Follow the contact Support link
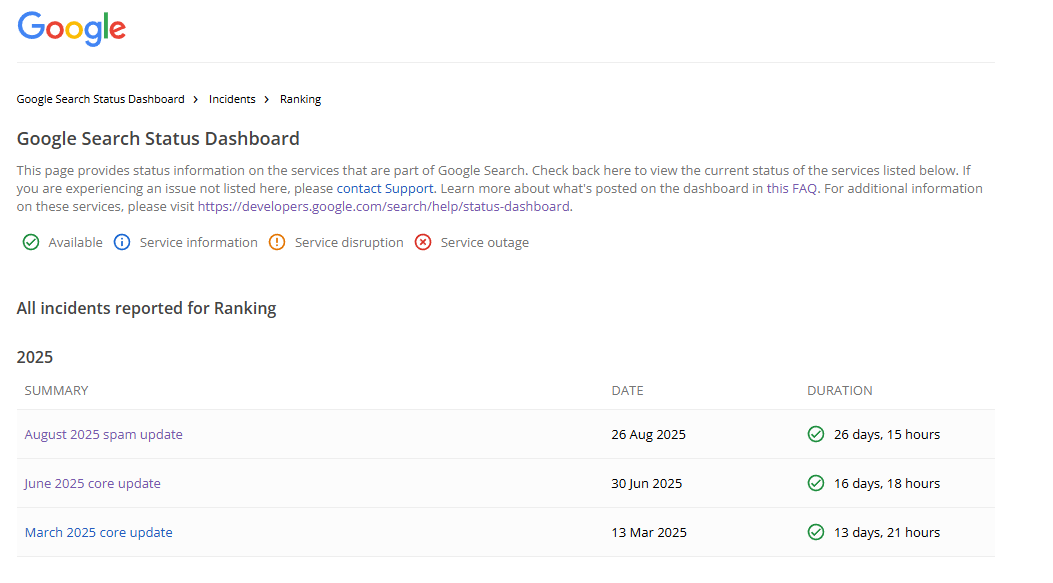 (x=385, y=188)
